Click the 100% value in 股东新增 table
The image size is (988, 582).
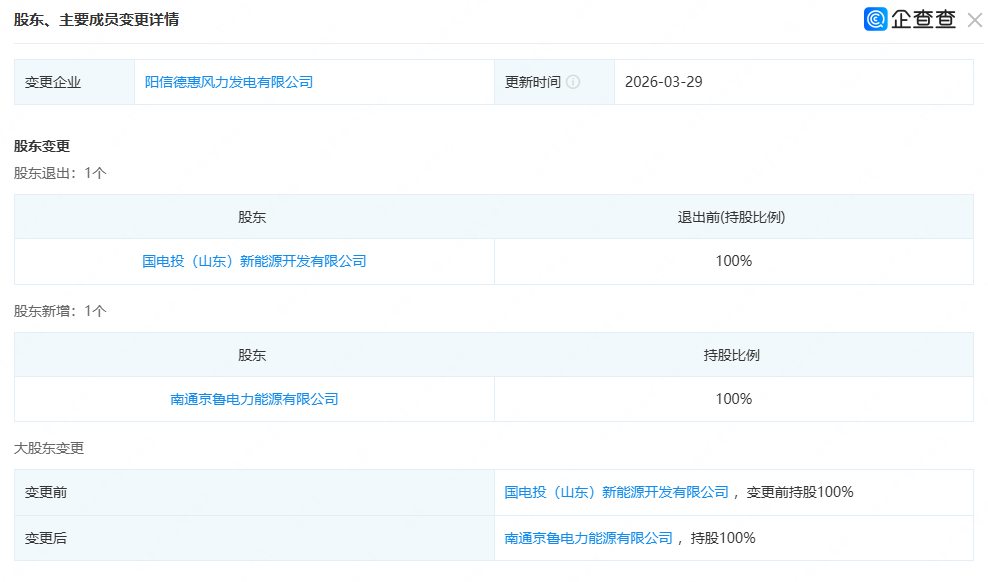tap(733, 399)
